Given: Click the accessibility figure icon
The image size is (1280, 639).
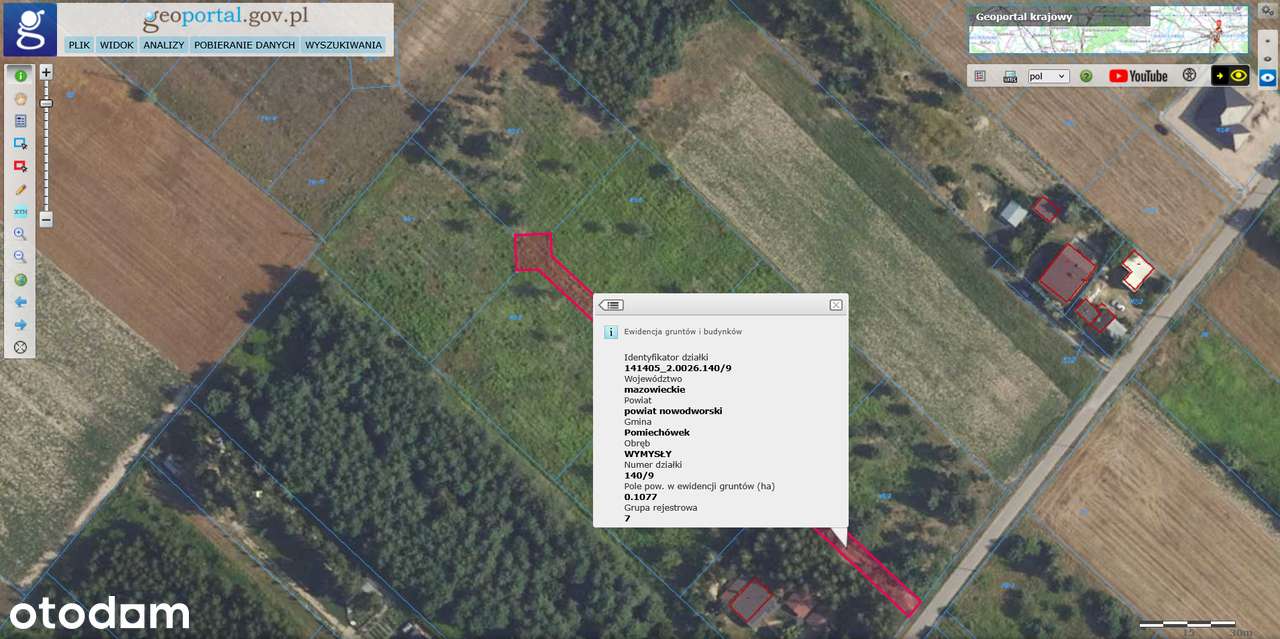Looking at the screenshot, I should pos(1189,75).
